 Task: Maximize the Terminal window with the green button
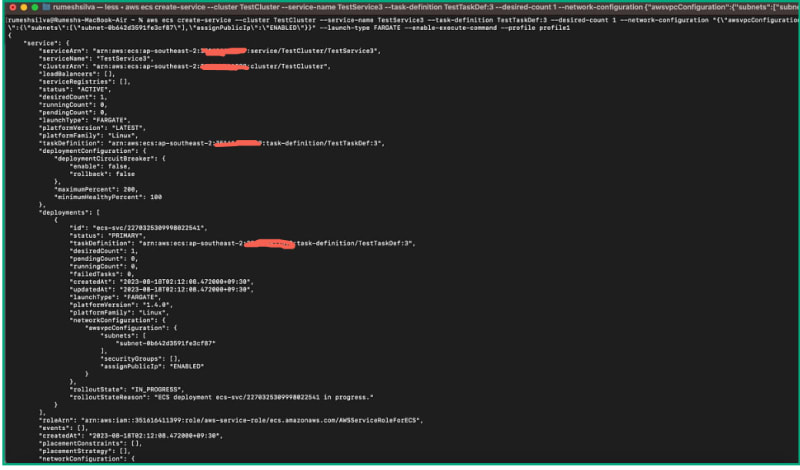pos(35,8)
